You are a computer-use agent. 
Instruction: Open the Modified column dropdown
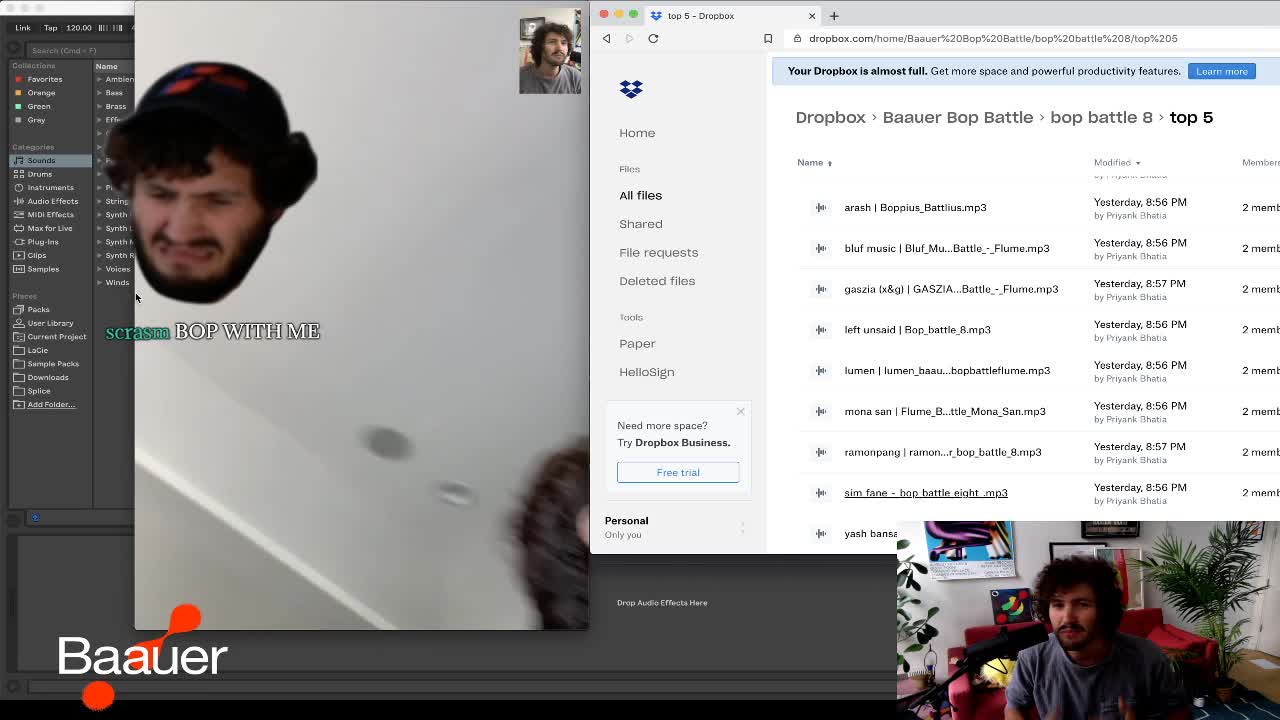pos(1117,162)
